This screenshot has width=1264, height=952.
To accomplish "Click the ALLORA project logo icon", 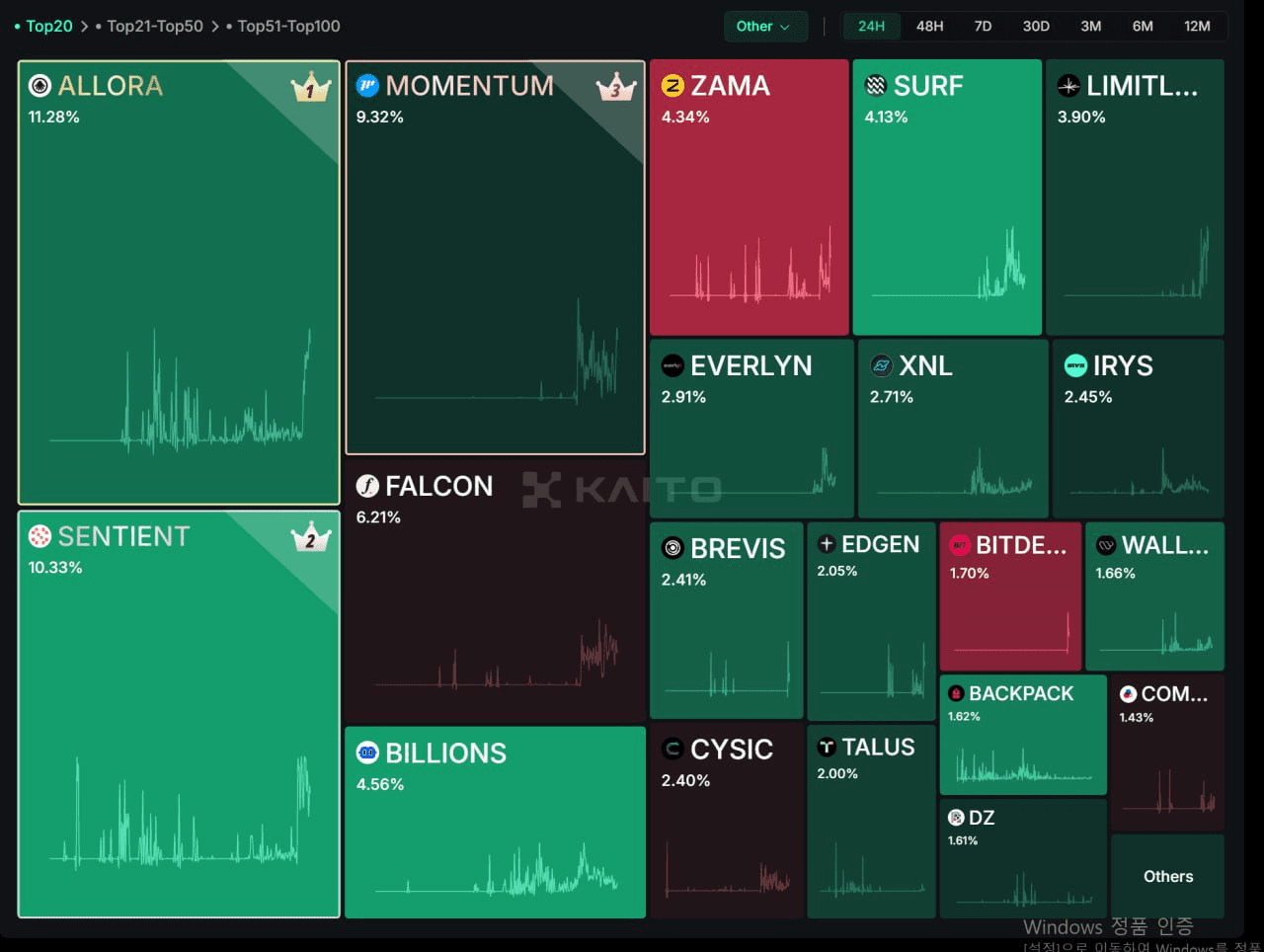I will point(39,86).
